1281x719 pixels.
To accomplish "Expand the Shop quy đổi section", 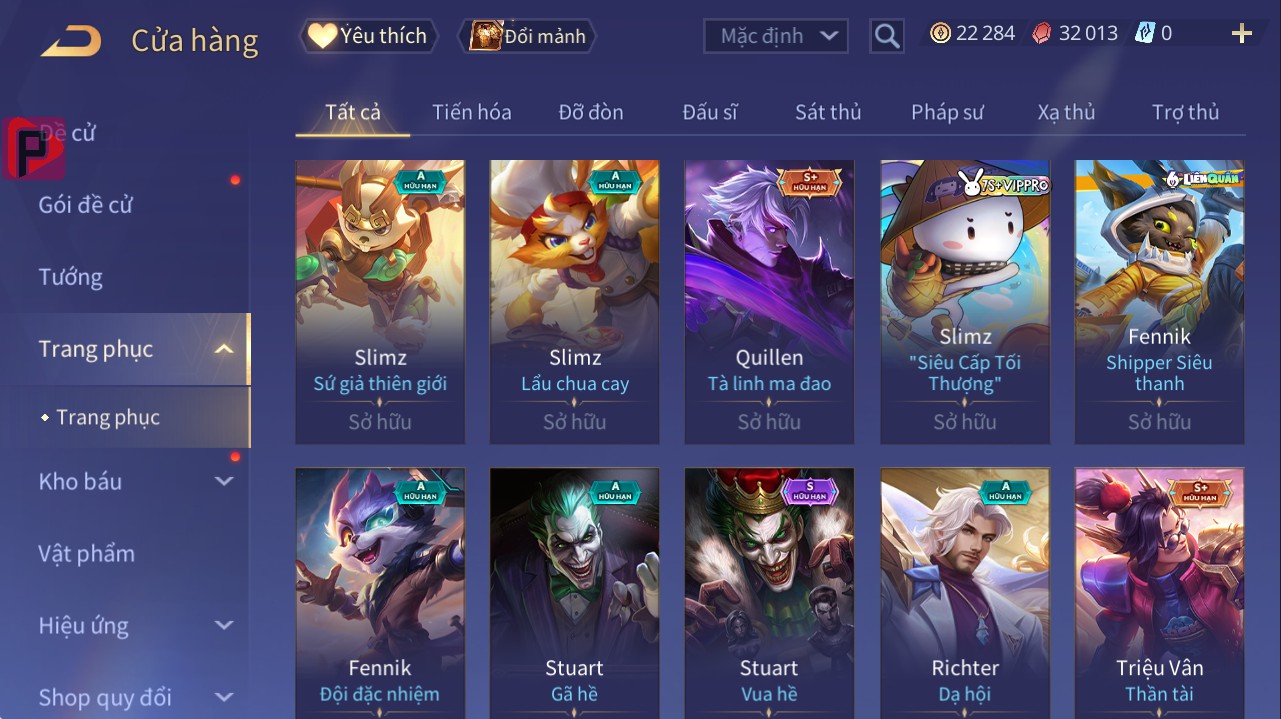I will 224,697.
